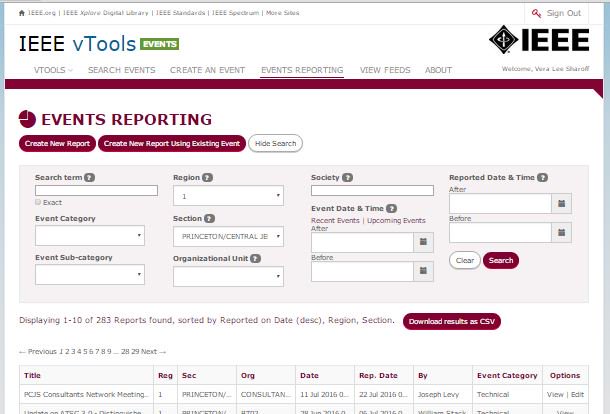Click the maroon Search button

[x=501, y=260]
